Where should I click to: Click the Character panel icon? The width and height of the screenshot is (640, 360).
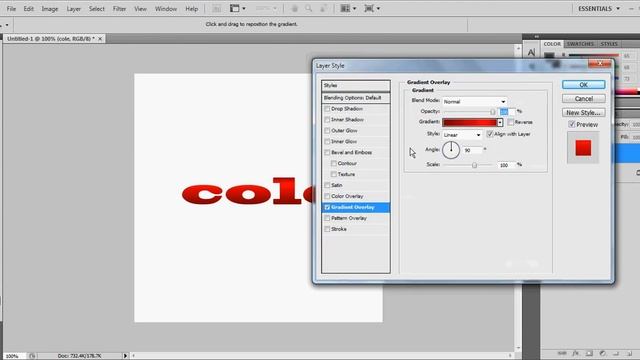(531, 52)
